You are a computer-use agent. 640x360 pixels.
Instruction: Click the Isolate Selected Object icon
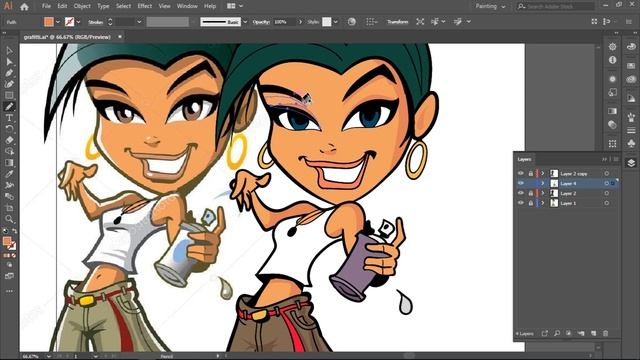tap(420, 22)
